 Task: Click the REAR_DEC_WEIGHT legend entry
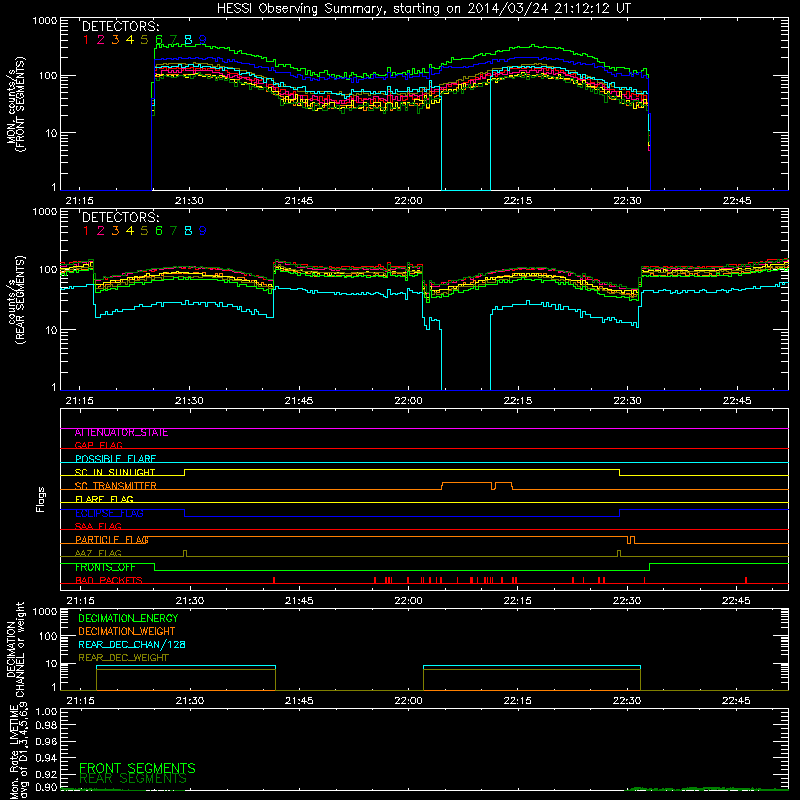[x=123, y=658]
